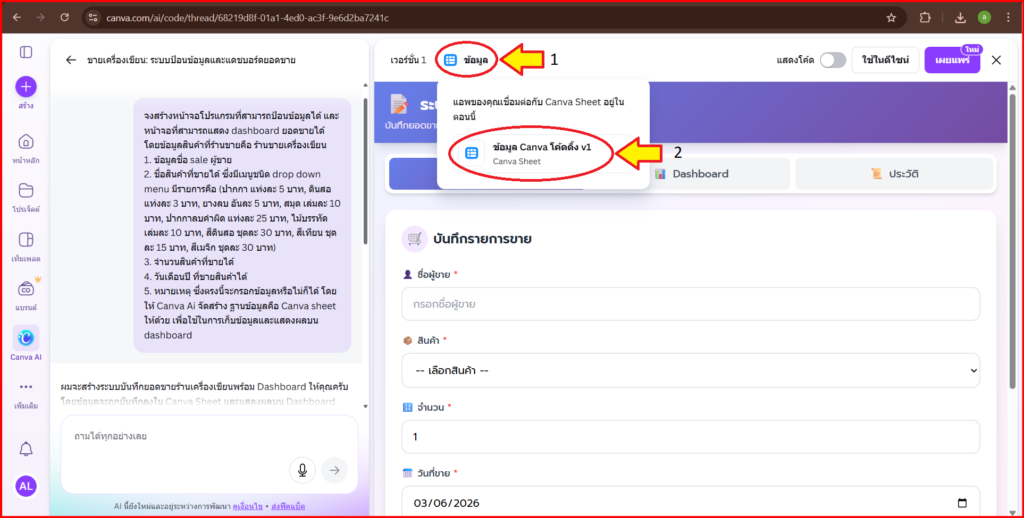
Task: Expand the product selection dropdown
Action: click(x=690, y=370)
